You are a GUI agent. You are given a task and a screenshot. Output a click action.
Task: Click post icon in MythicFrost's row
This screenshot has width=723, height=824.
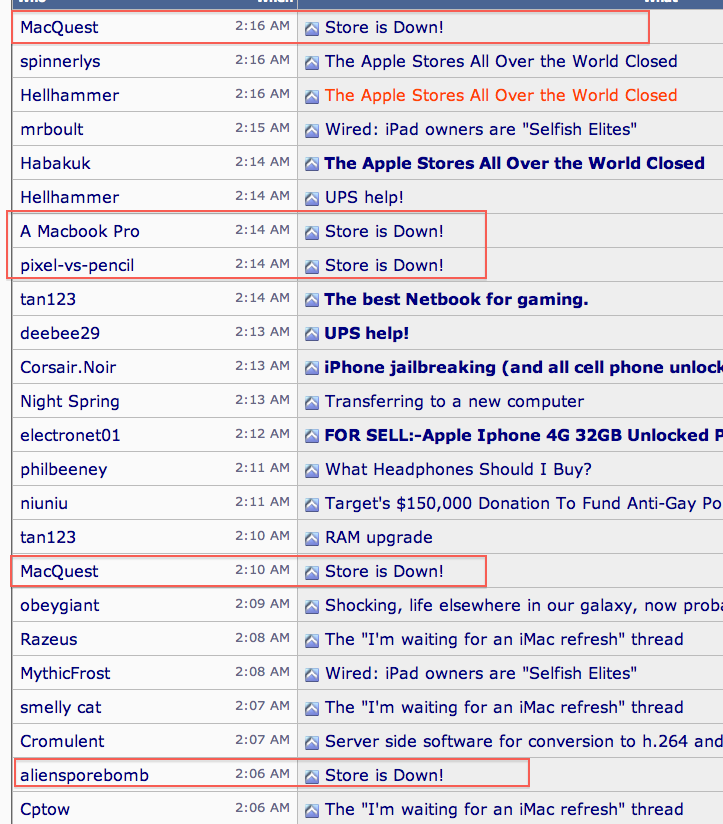312,675
